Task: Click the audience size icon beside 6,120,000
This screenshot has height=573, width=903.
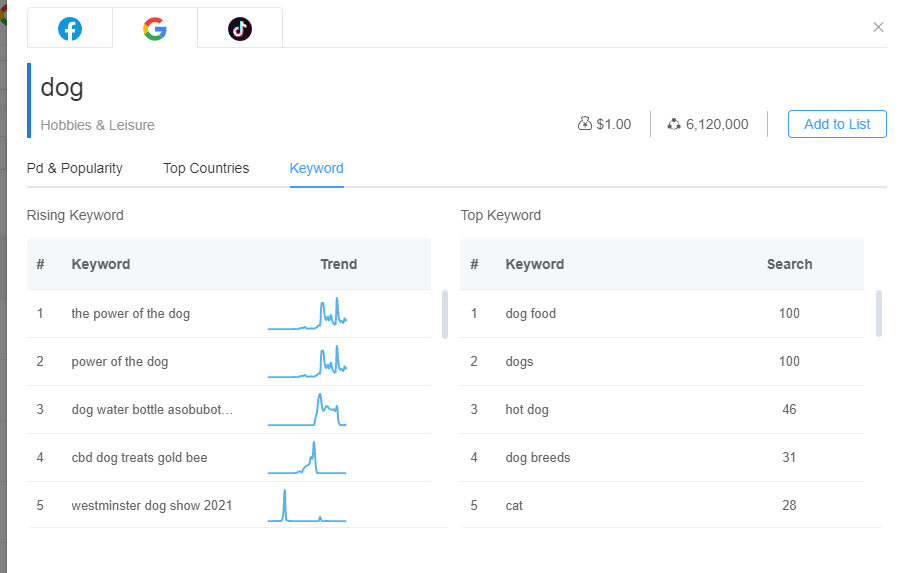Action: 674,124
